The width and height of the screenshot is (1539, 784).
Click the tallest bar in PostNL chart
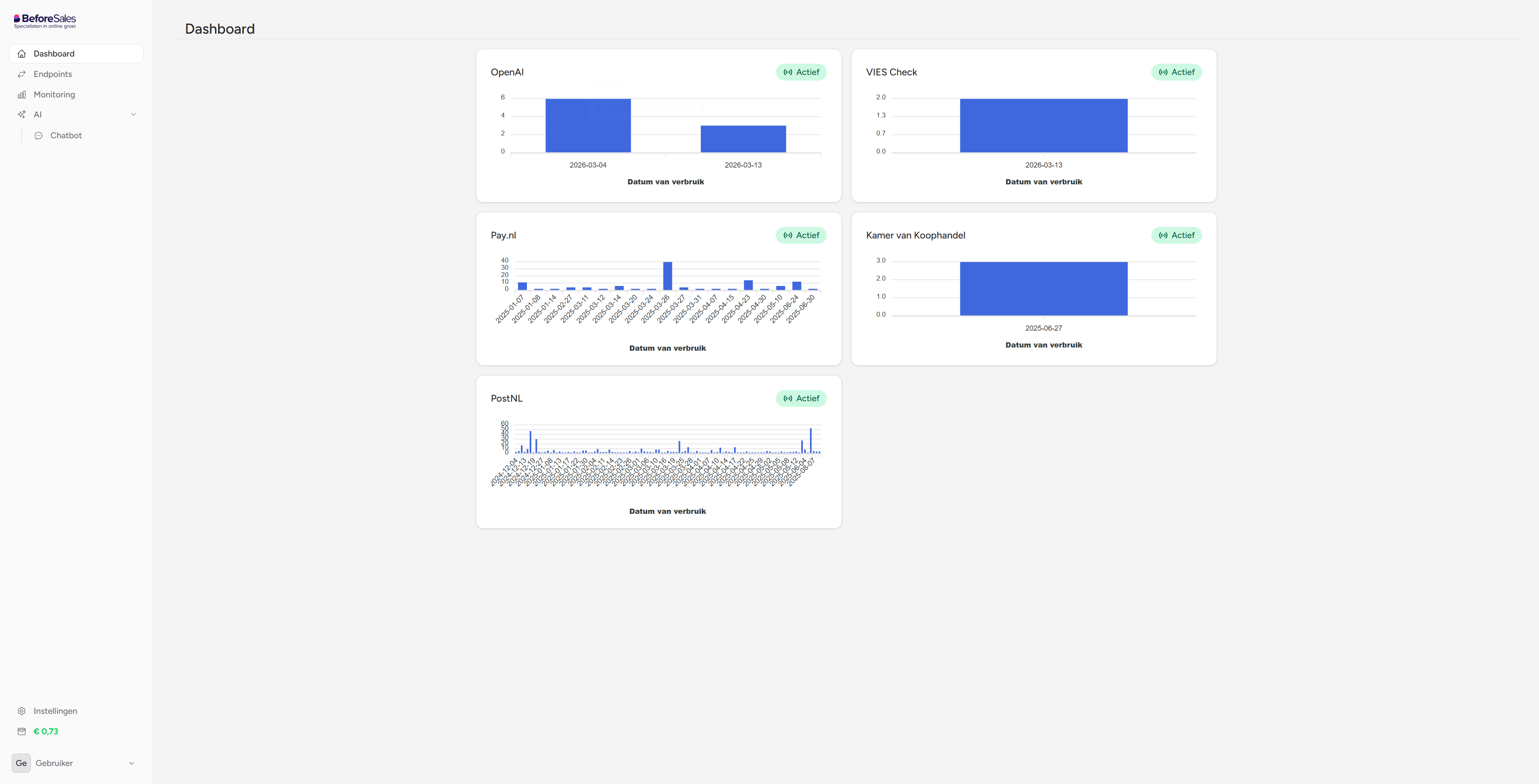[811, 440]
